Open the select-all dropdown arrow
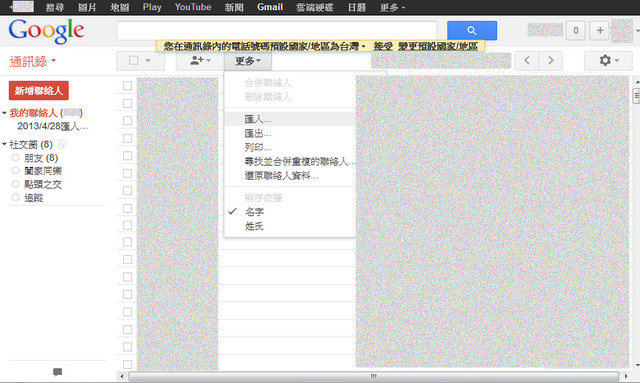Screen dimensions: 640x383 coord(148,61)
